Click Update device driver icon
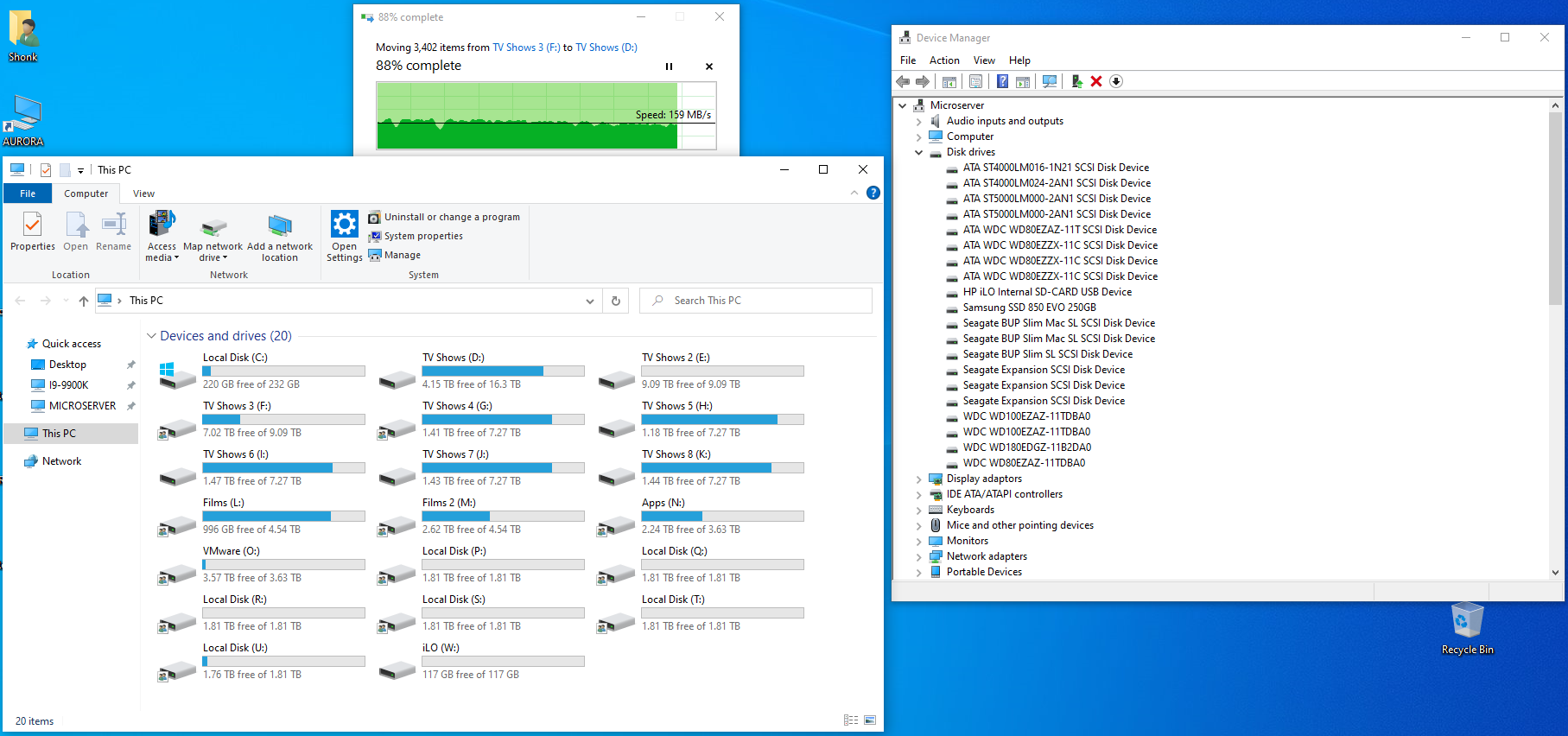This screenshot has width=1568, height=736. [1076, 81]
